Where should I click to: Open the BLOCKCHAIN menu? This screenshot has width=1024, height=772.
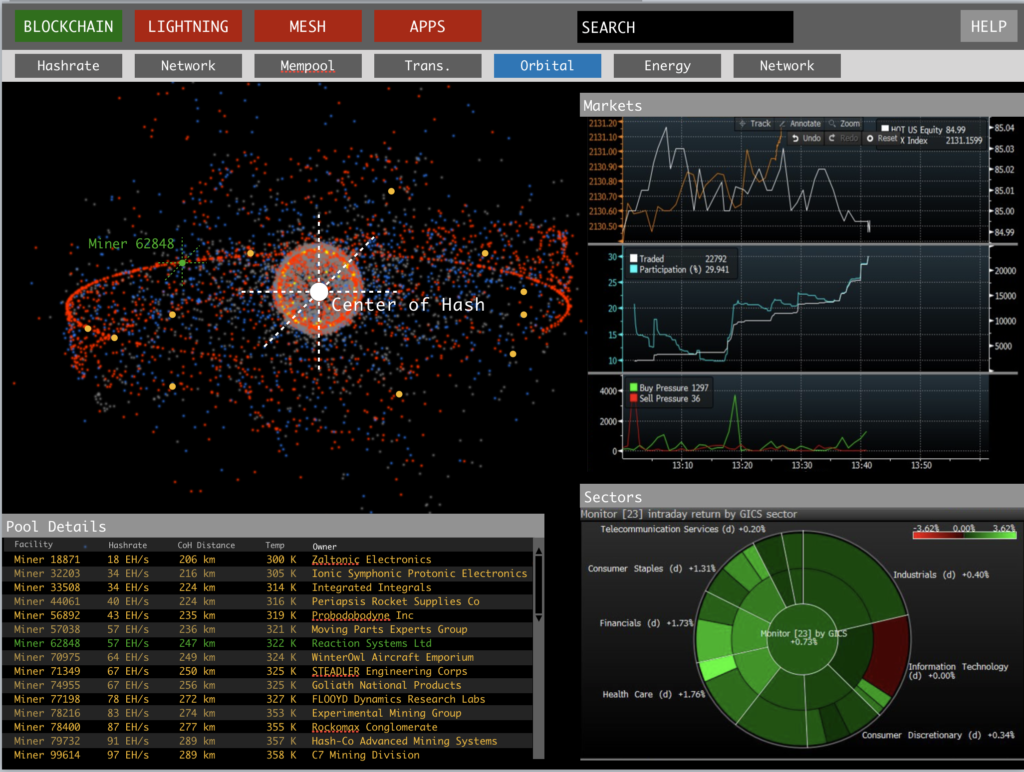(67, 26)
